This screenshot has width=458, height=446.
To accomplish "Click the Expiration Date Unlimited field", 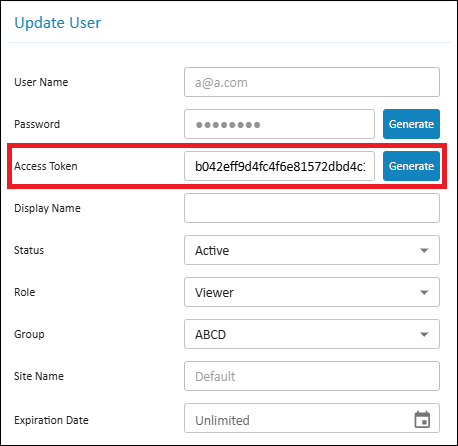I will [x=312, y=418].
